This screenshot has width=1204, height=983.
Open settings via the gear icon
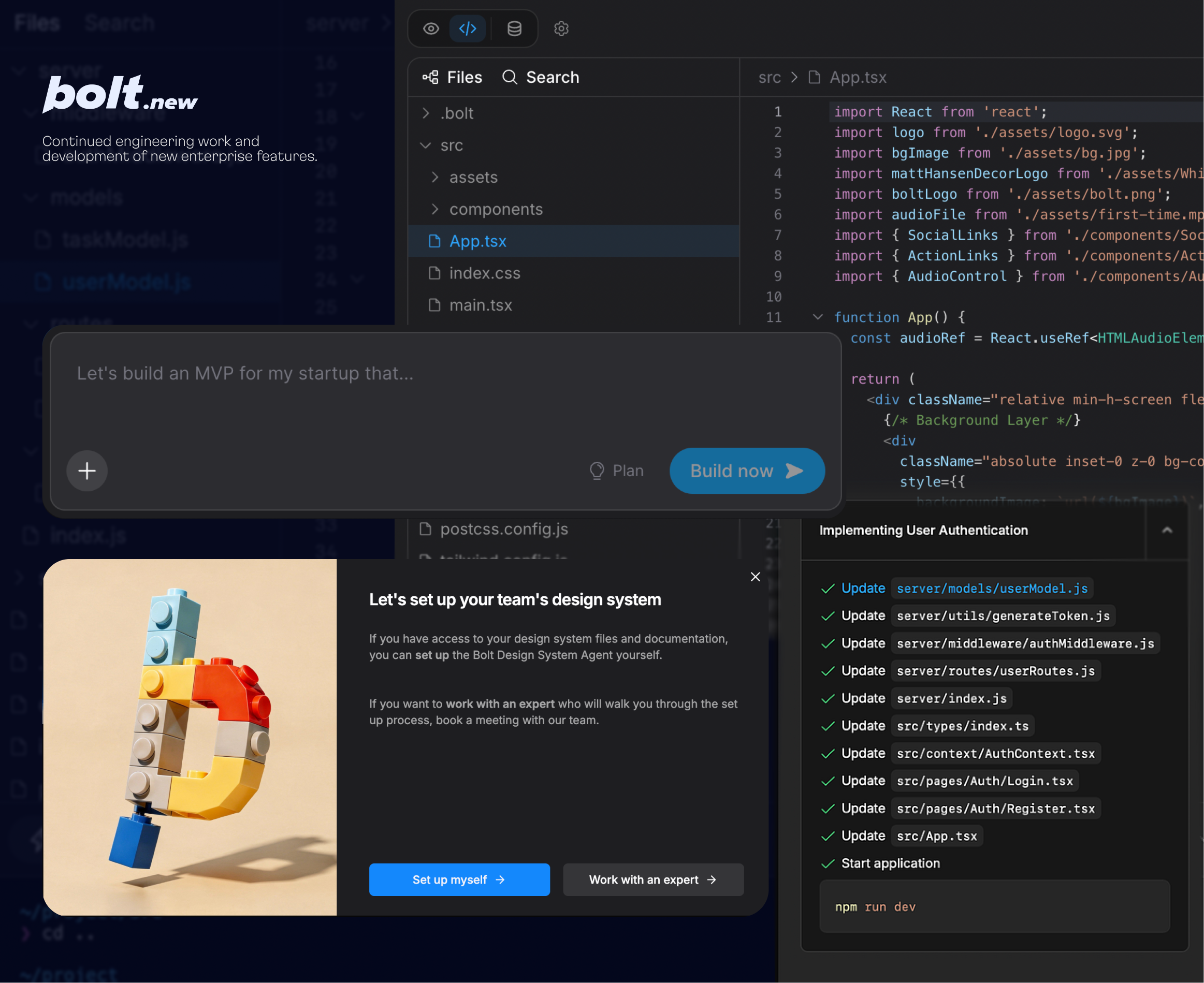click(561, 28)
